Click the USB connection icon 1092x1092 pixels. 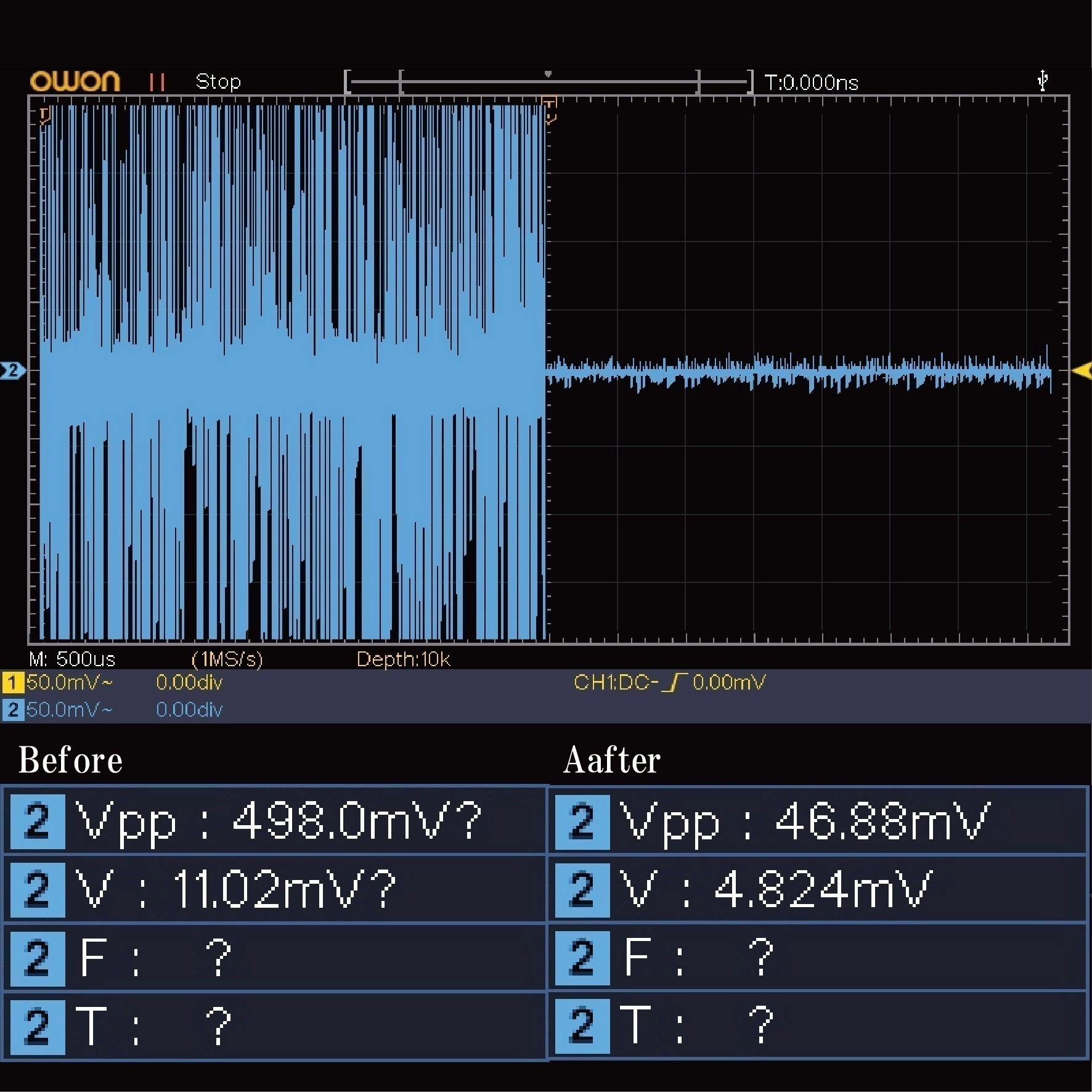tap(1042, 81)
